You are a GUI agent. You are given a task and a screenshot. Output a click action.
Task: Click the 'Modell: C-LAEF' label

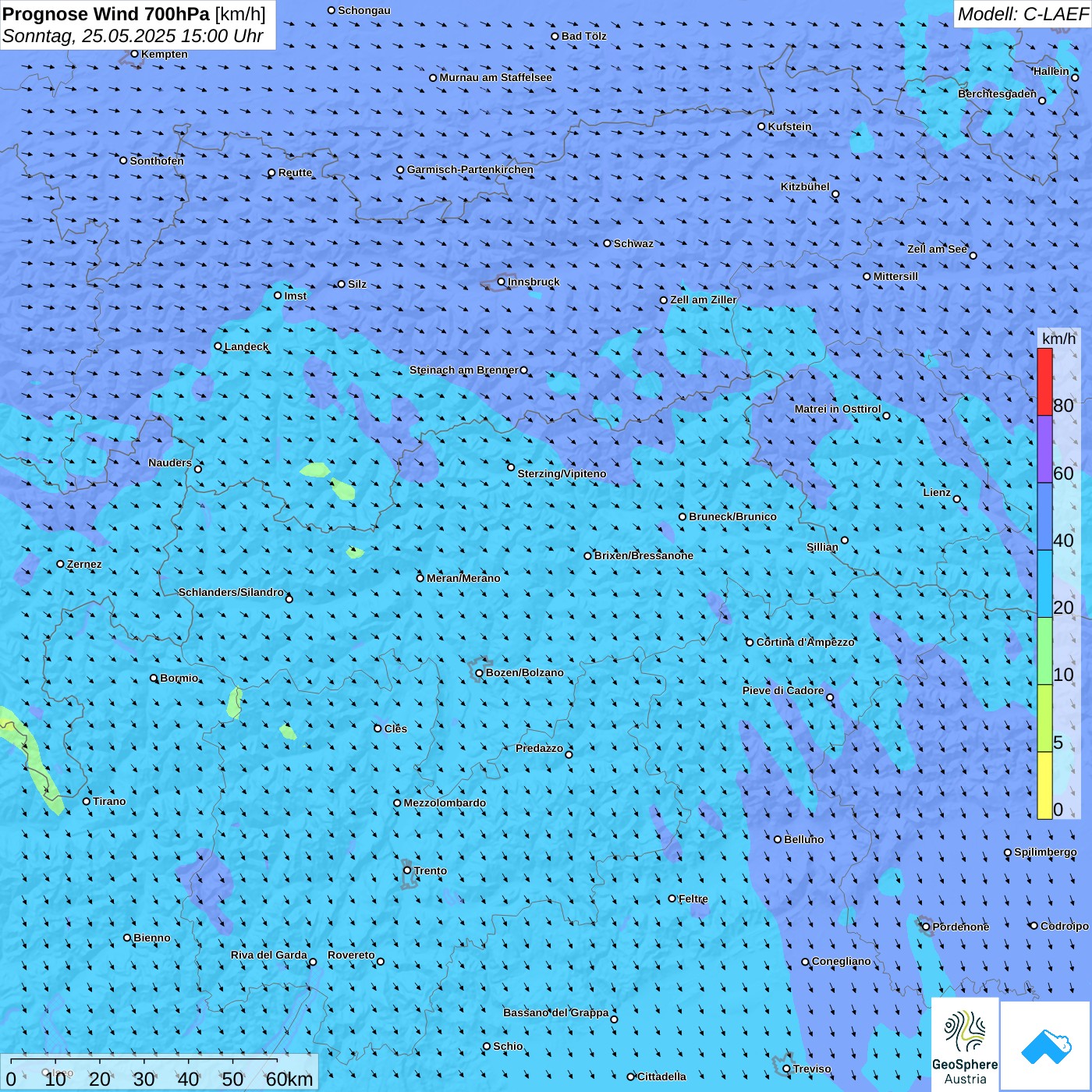(x=1023, y=14)
